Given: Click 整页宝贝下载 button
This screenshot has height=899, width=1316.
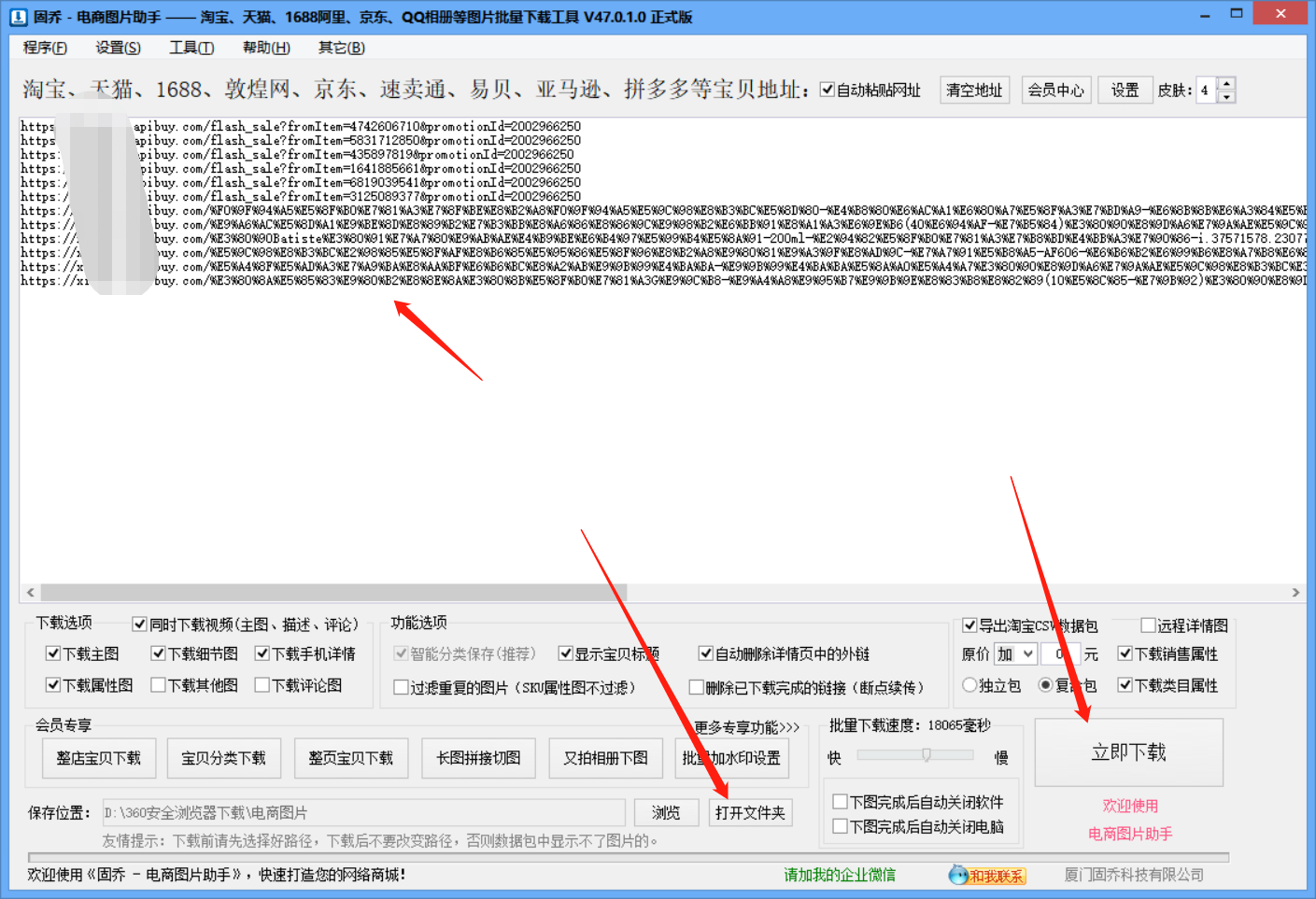Looking at the screenshot, I should click(350, 758).
